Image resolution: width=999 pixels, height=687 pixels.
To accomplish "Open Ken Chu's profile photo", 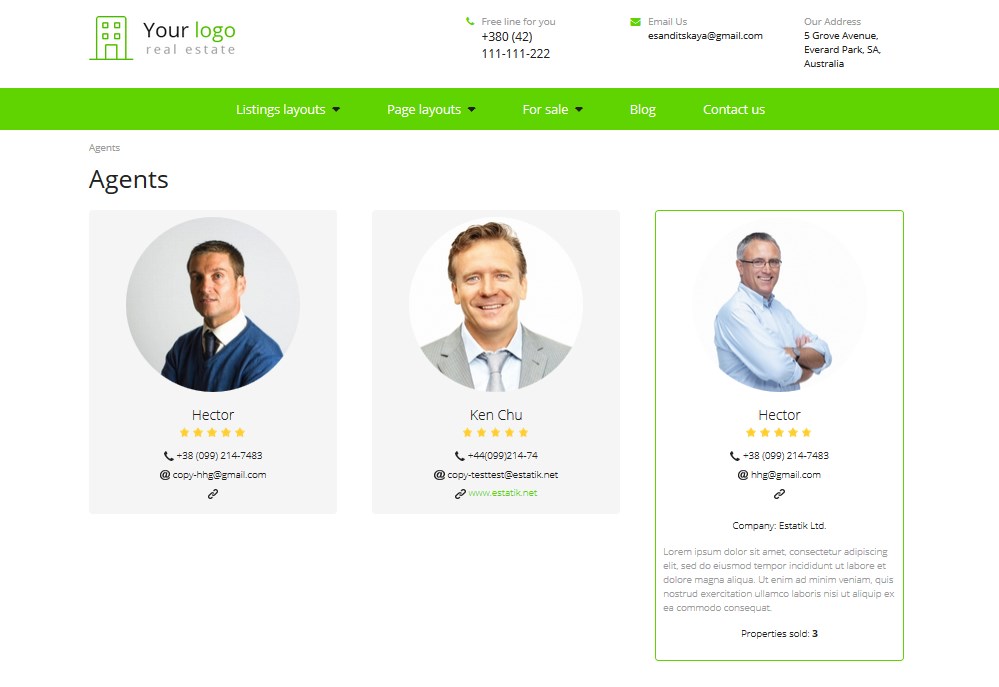I will (496, 305).
